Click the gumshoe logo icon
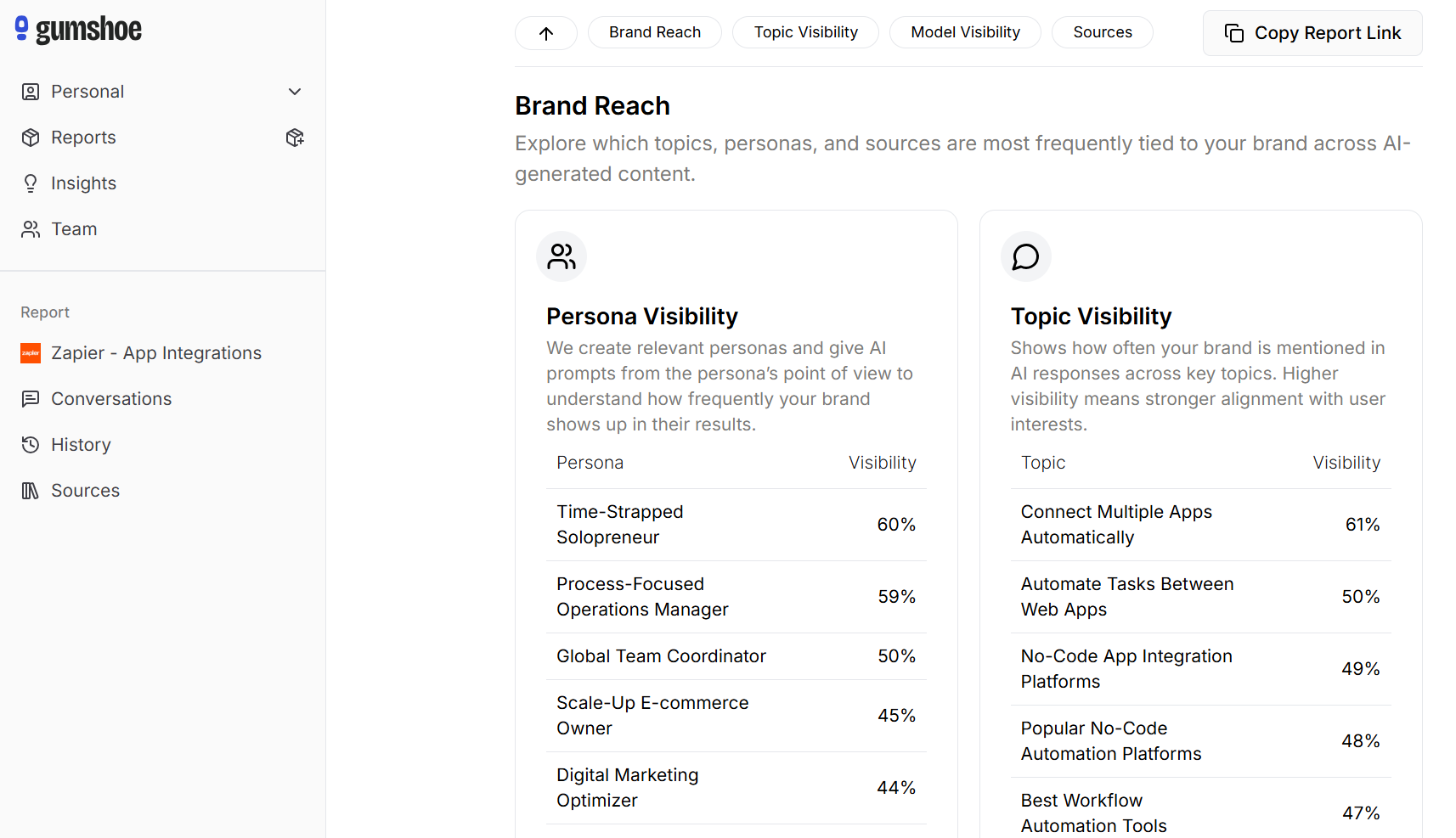The width and height of the screenshot is (1456, 838). coord(22,29)
